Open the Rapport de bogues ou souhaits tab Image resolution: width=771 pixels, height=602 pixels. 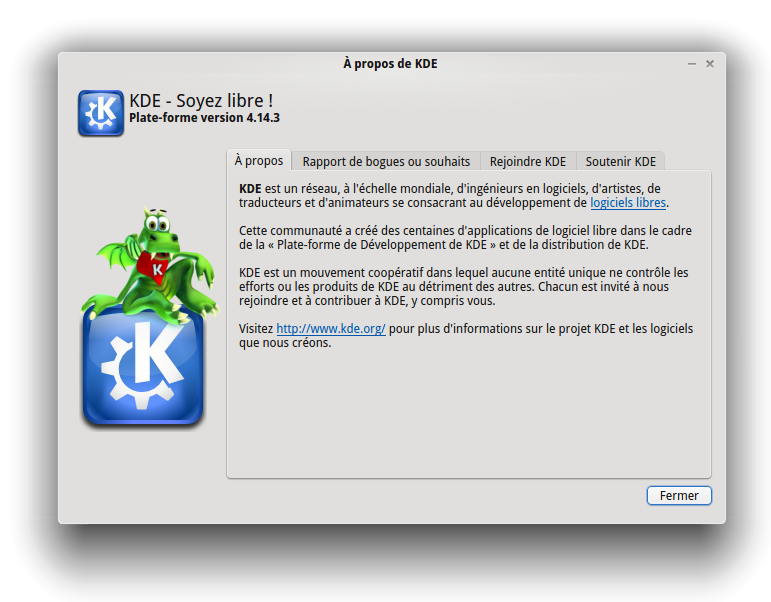coord(386,161)
